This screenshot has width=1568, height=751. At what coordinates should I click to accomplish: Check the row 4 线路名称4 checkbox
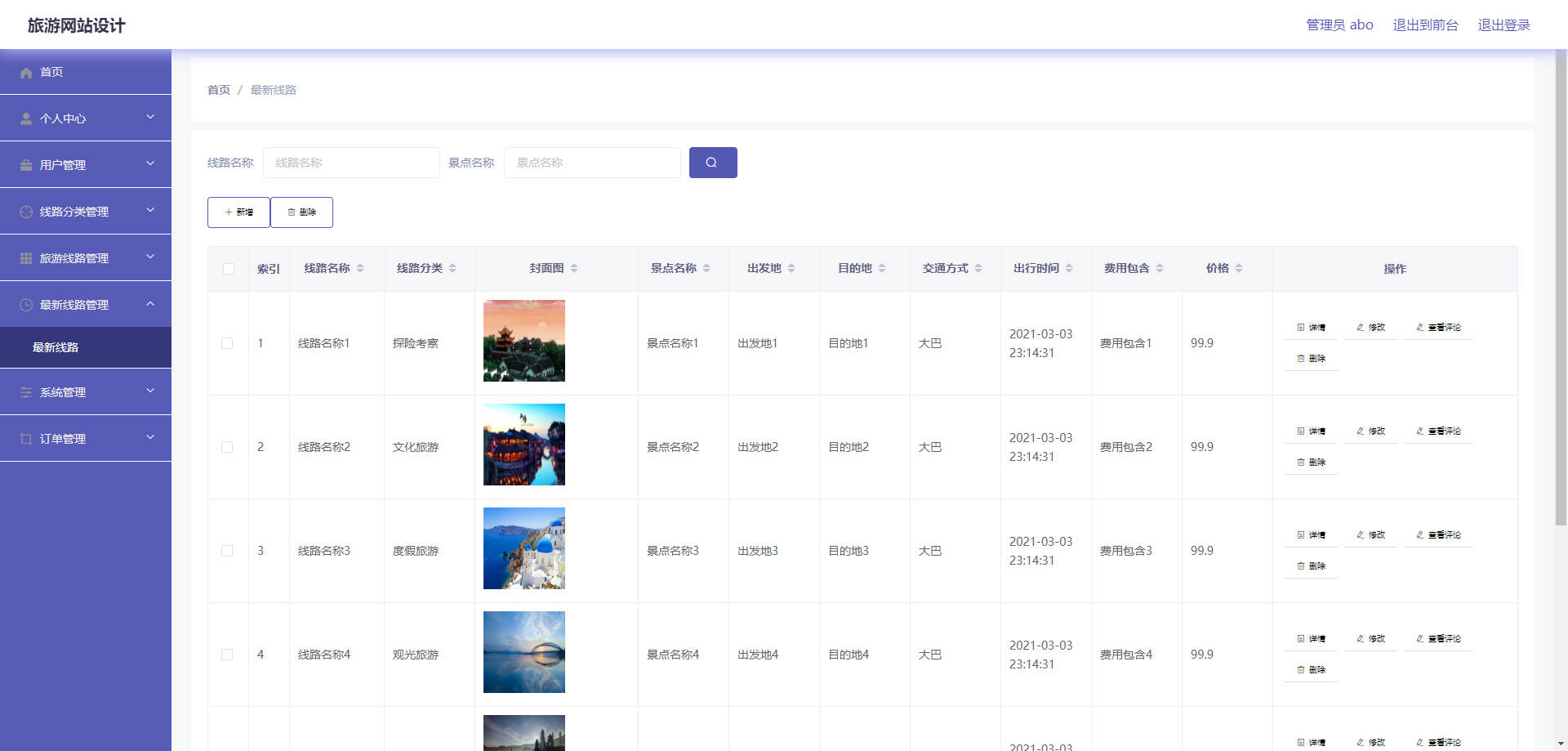(227, 655)
